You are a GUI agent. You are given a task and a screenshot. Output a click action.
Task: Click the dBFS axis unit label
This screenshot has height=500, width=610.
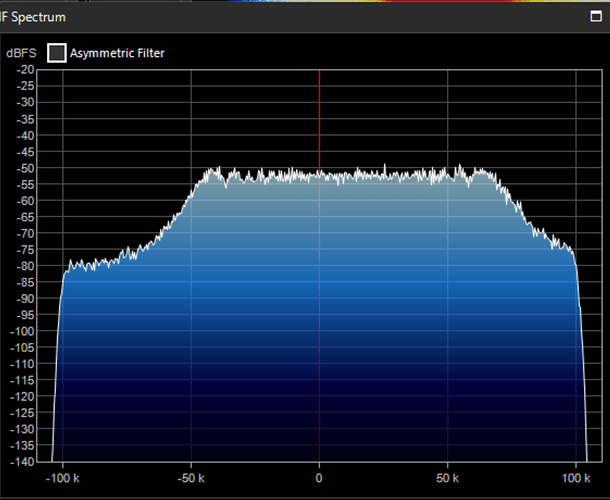coord(22,53)
